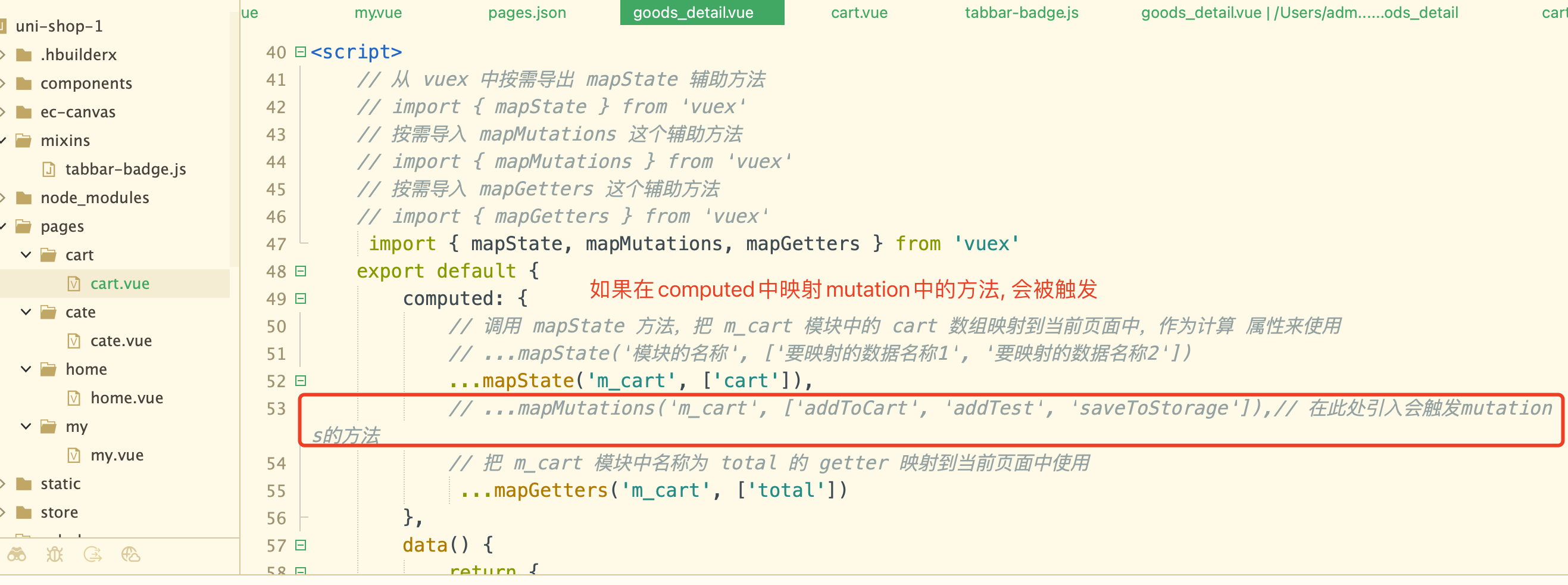1568x585 pixels.
Task: Click 'export default' on line 48
Action: click(x=436, y=271)
